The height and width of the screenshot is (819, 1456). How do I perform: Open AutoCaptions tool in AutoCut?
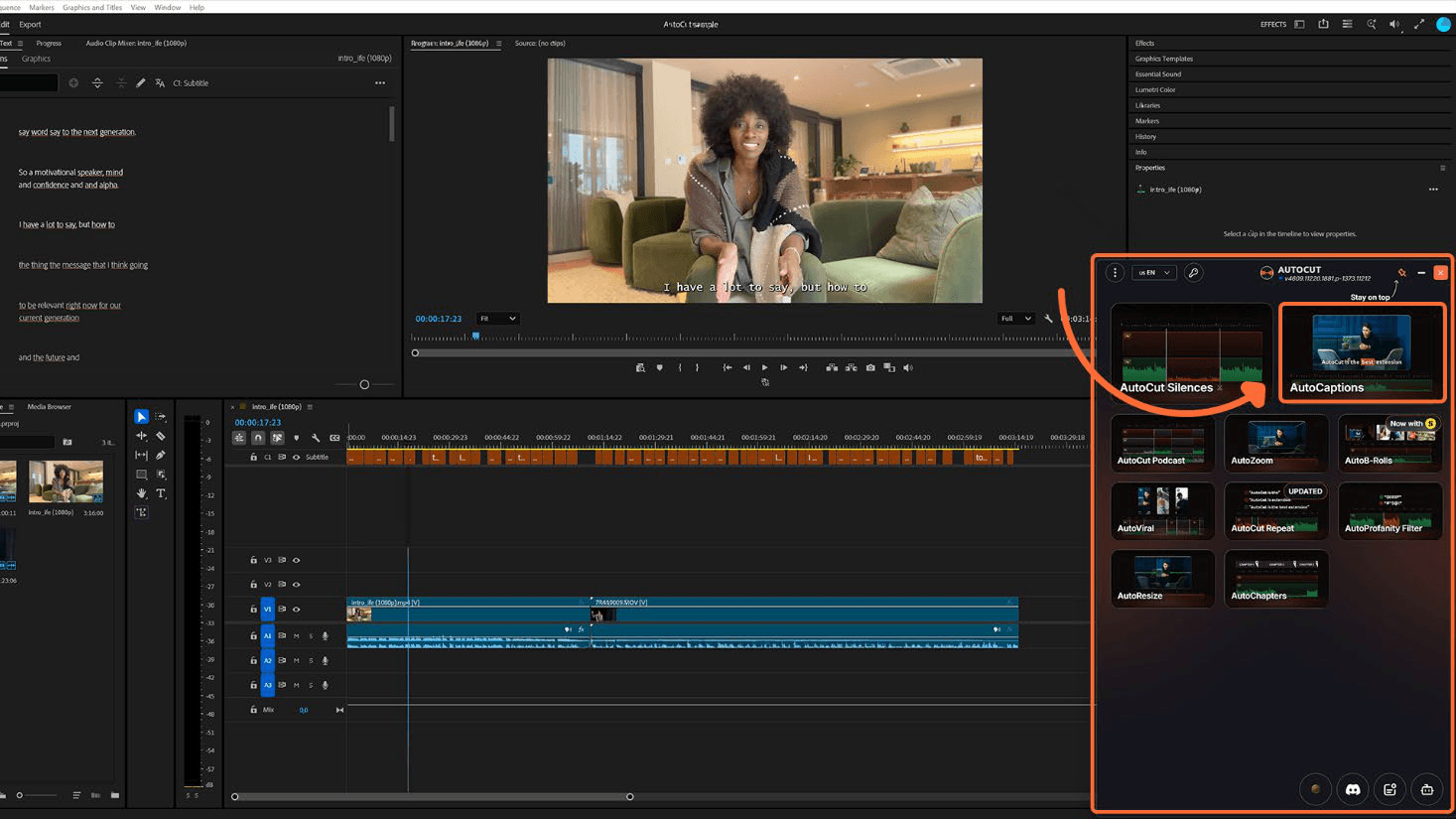[1362, 352]
